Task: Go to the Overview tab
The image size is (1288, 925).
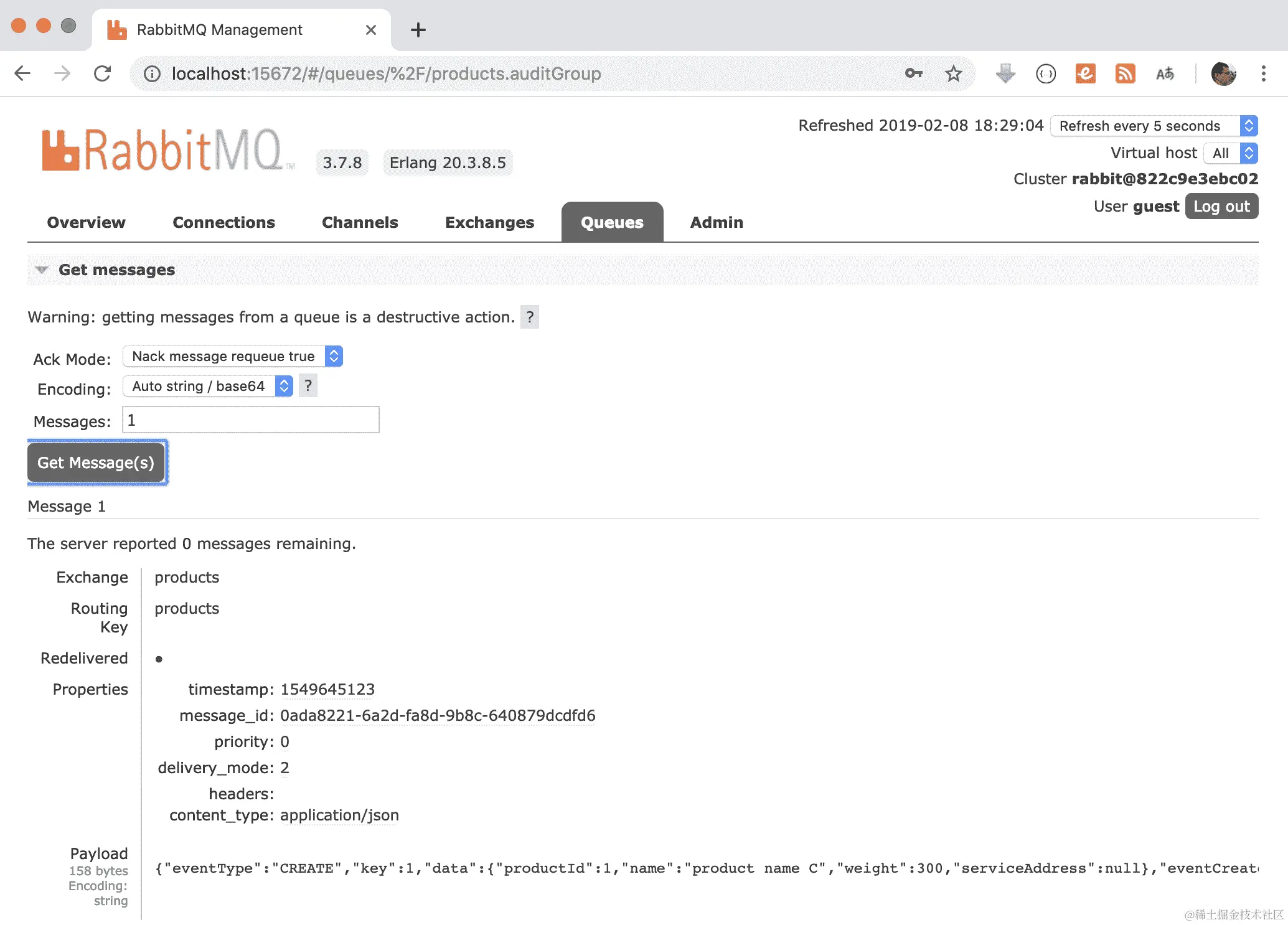Action: coord(86,222)
